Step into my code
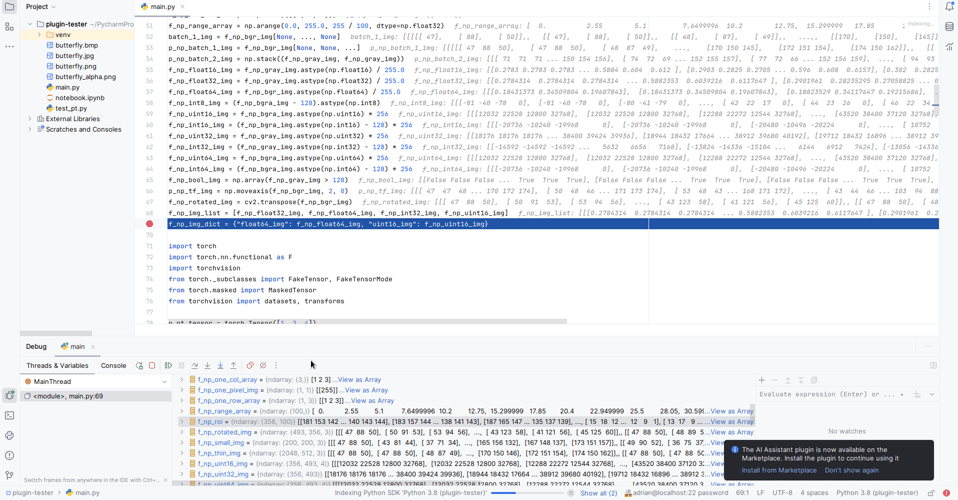The image size is (958, 500). [221, 366]
